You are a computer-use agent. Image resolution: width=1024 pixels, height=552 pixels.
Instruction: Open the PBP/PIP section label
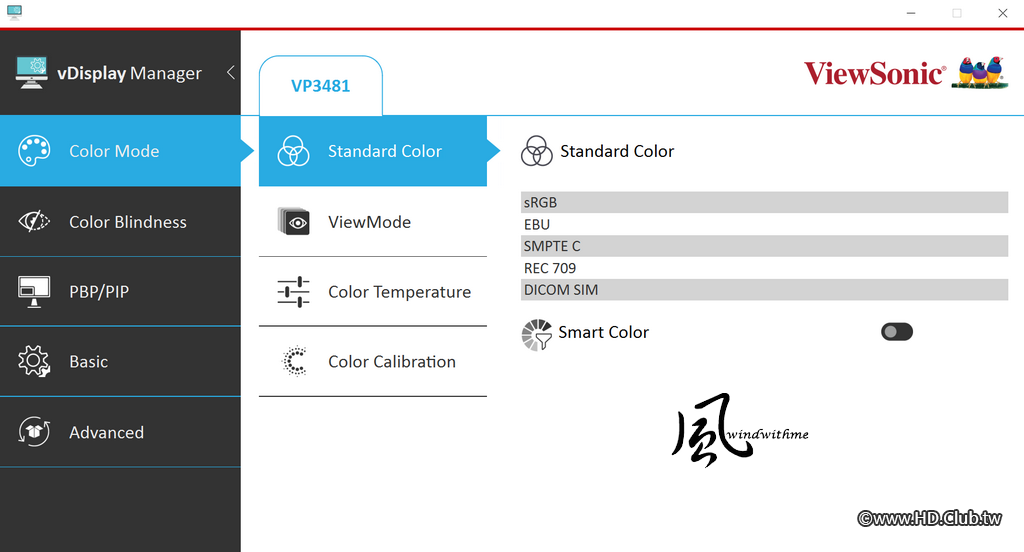(99, 292)
